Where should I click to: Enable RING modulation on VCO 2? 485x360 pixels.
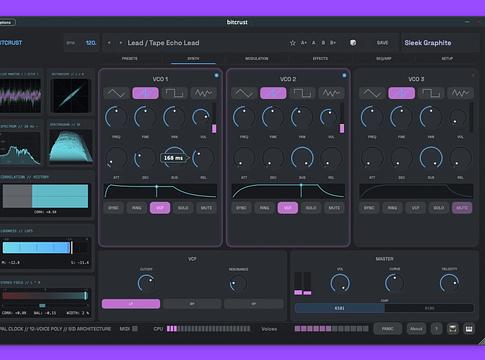pyautogui.click(x=265, y=208)
